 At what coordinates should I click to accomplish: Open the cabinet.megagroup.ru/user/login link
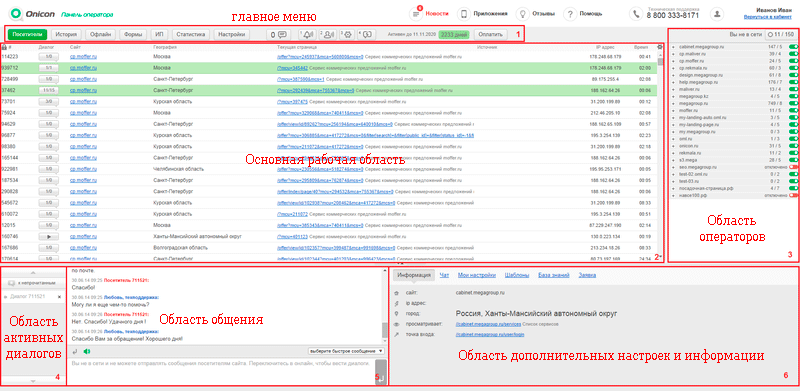coord(490,335)
